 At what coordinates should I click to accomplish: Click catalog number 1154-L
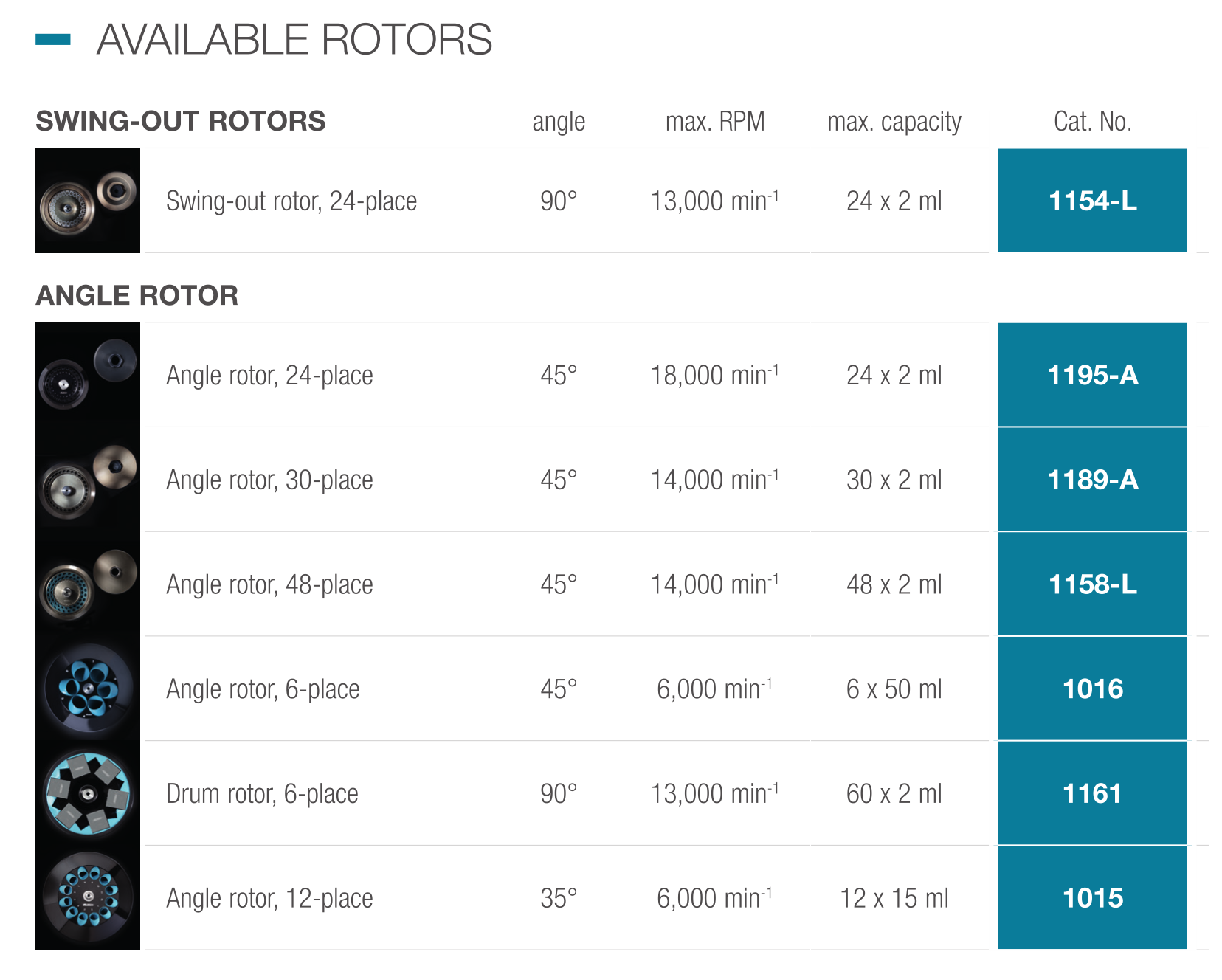click(1092, 201)
